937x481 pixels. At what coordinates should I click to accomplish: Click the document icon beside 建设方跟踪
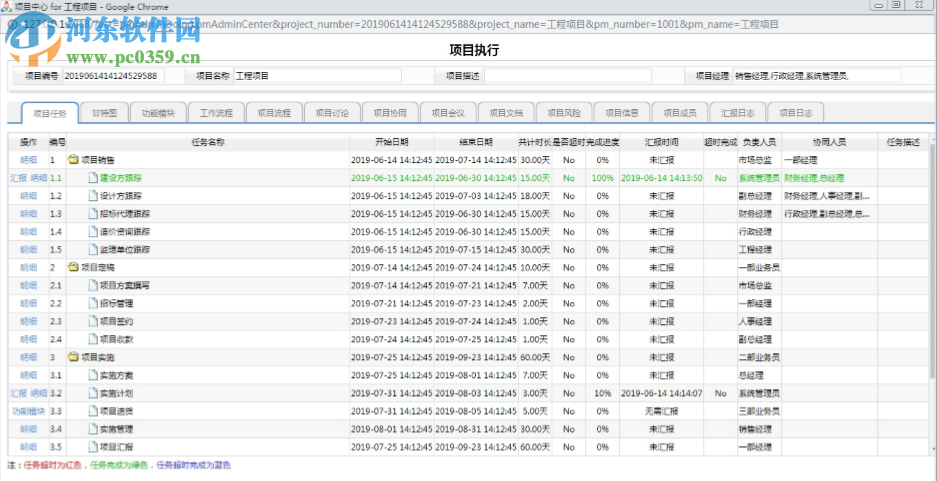(93, 178)
